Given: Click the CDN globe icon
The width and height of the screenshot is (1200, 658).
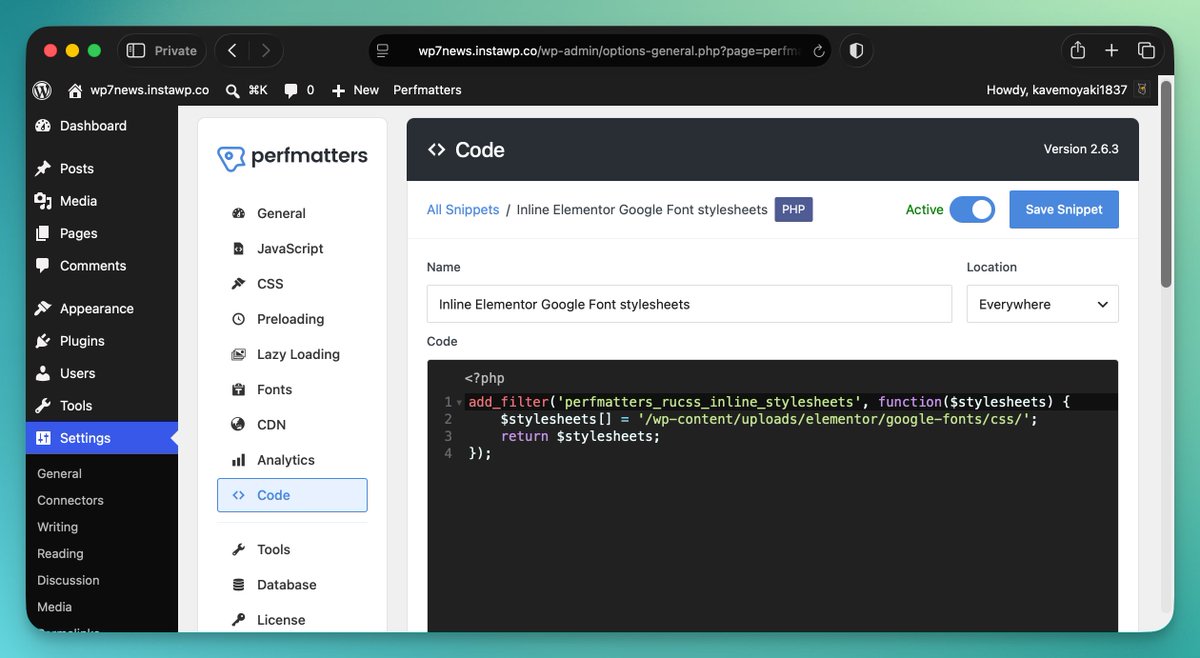Looking at the screenshot, I should 238,425.
